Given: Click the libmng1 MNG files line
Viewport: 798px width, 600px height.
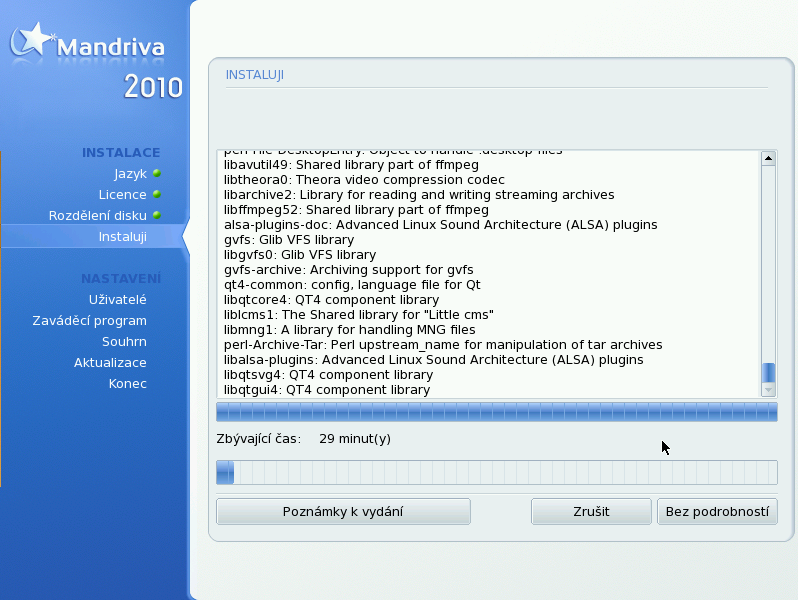Looking at the screenshot, I should tap(350, 330).
